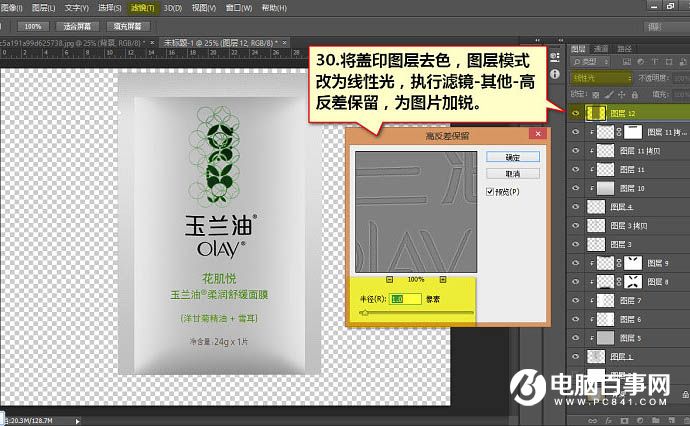690x426 pixels.
Task: Toggle visibility of 图层 7
Action: [576, 300]
